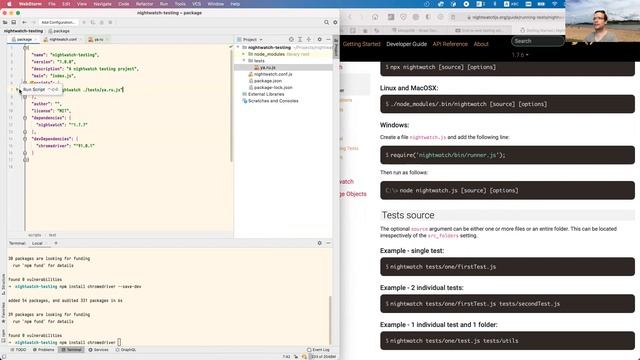Screen dimensions: 640x360
Task: Open the TODO tool window
Action: point(18,350)
